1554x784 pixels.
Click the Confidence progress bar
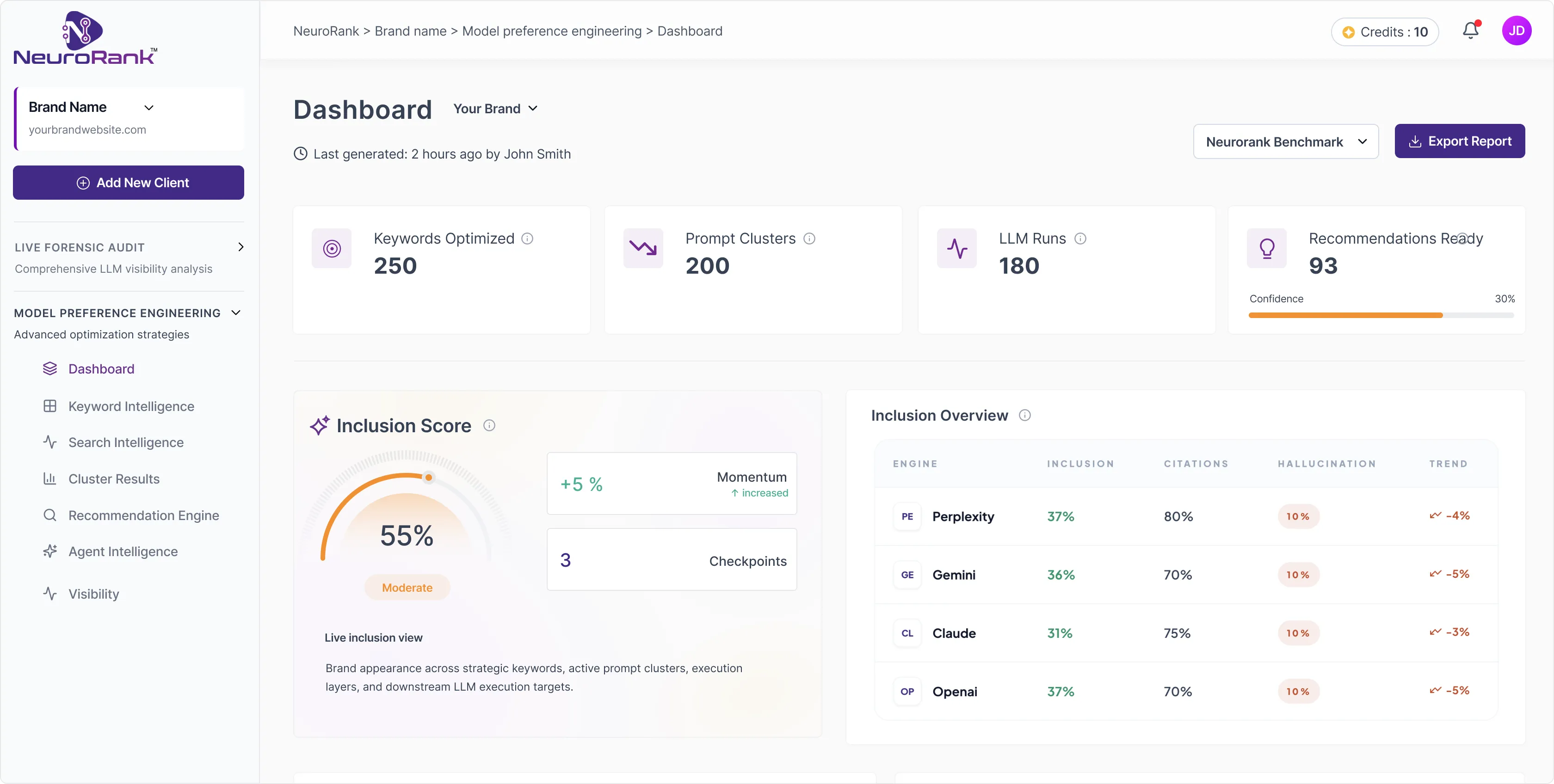(x=1380, y=315)
